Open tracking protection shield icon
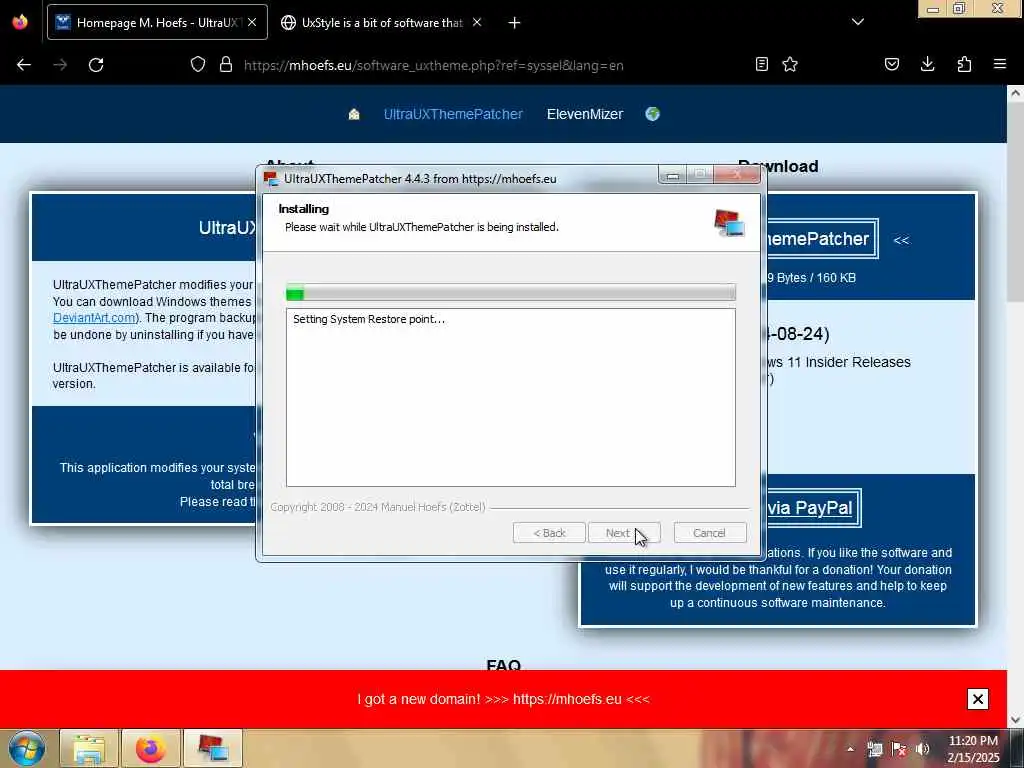This screenshot has width=1024, height=768. tap(198, 65)
